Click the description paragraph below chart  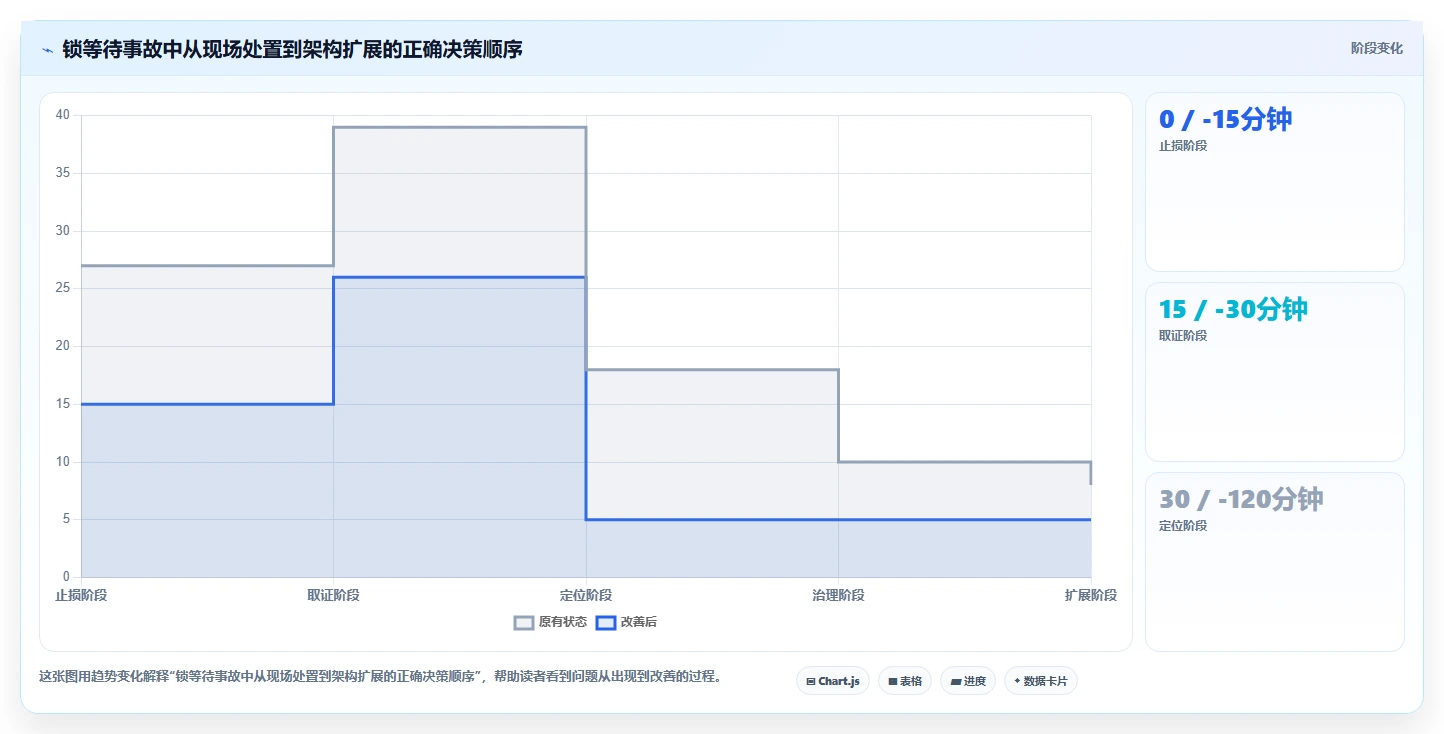coord(380,677)
